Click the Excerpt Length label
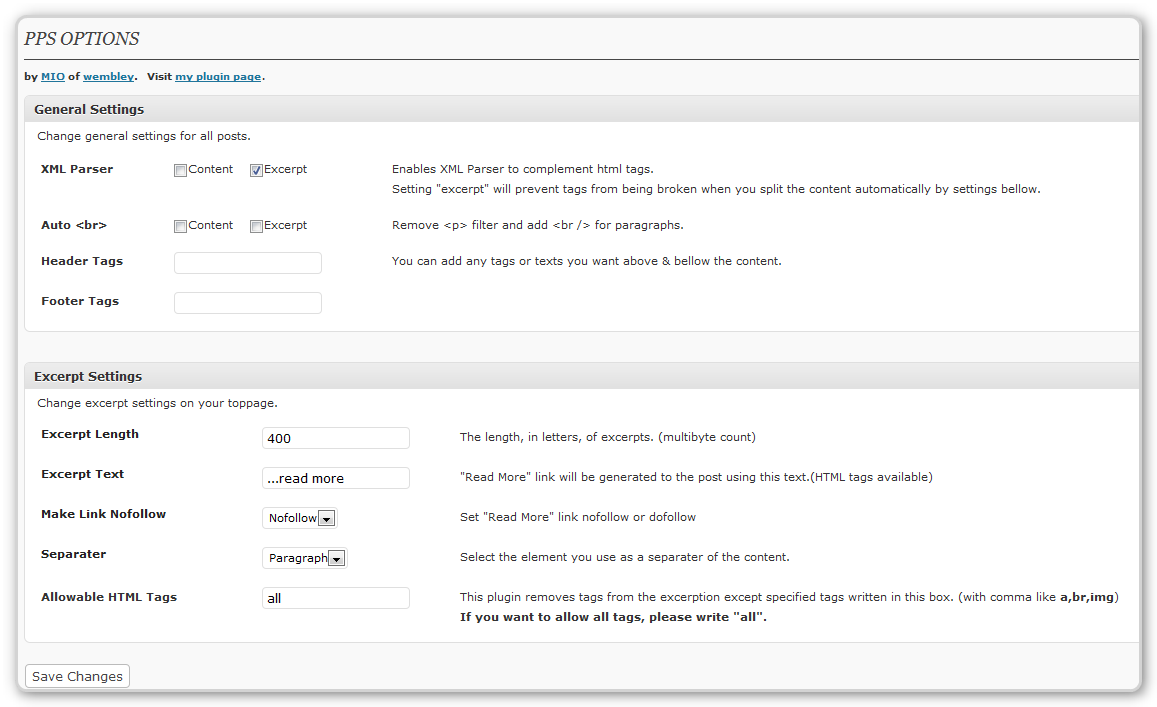 (90, 434)
